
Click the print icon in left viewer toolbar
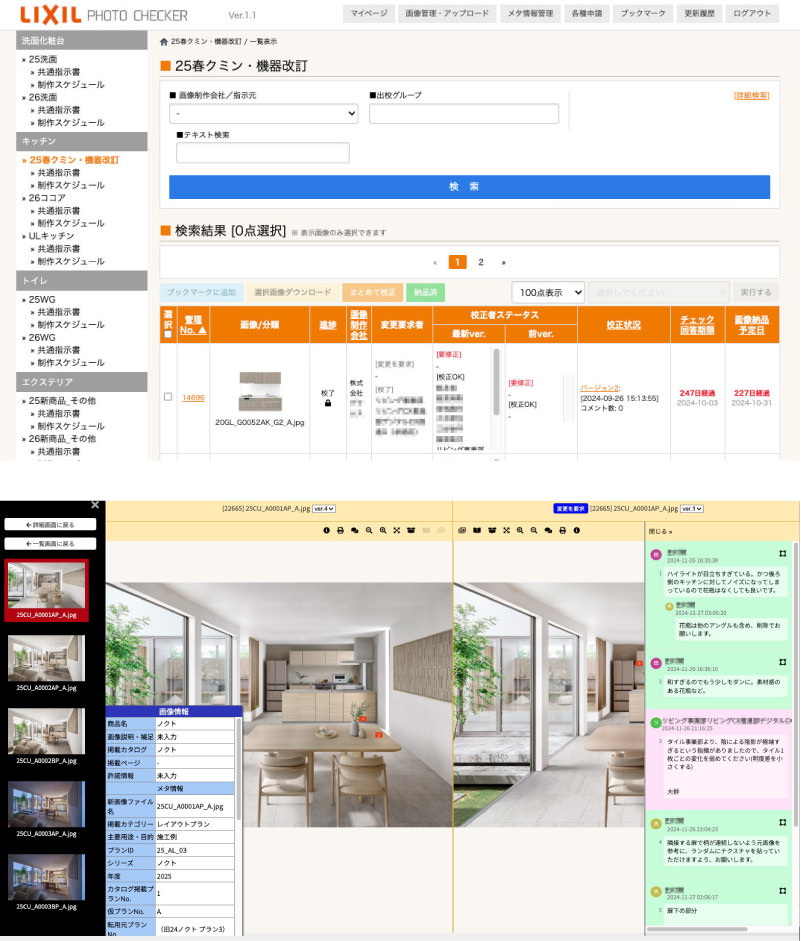341,530
